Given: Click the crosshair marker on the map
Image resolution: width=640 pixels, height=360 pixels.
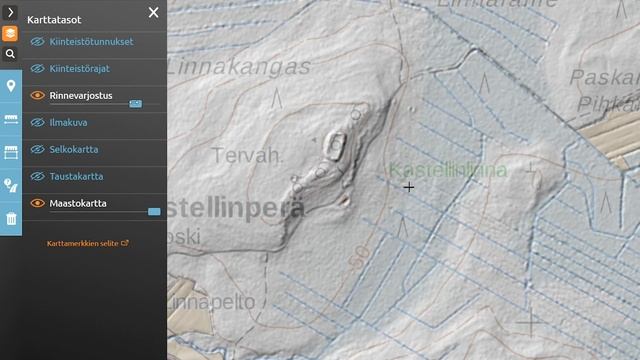Looking at the screenshot, I should [409, 187].
